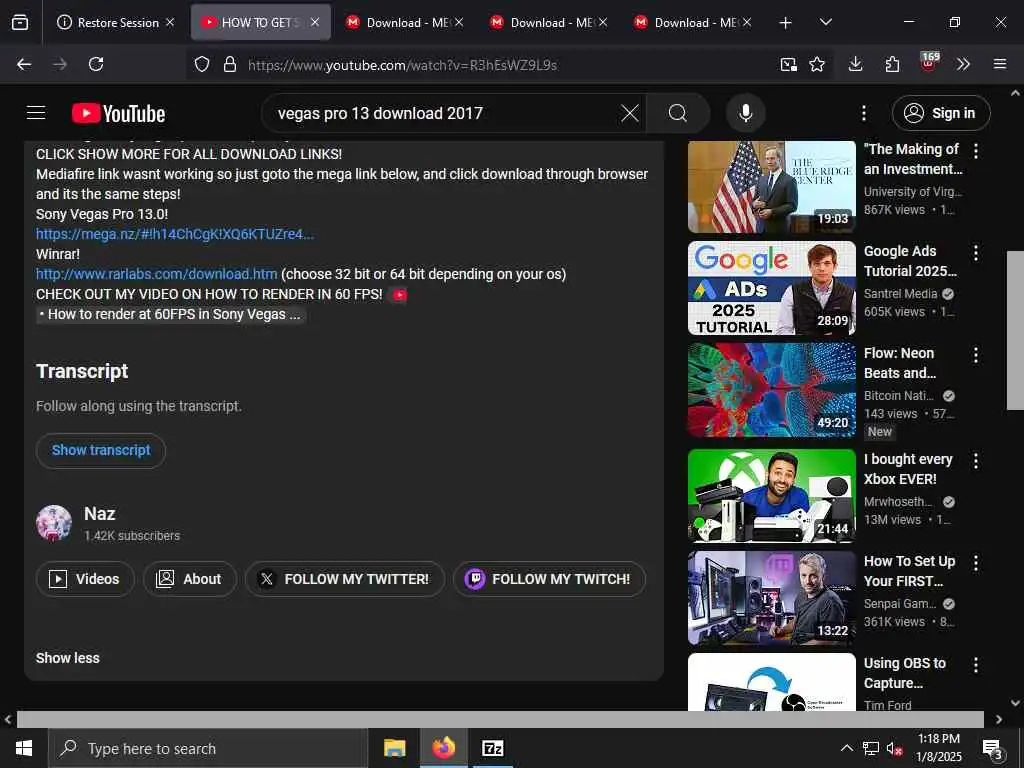The width and height of the screenshot is (1024, 768).
Task: Show hidden system tray icons
Action: pos(846,748)
